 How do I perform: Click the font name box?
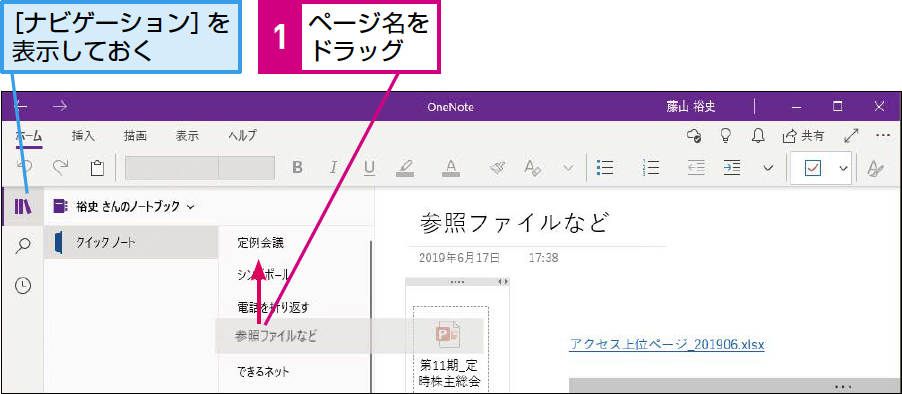[171, 167]
